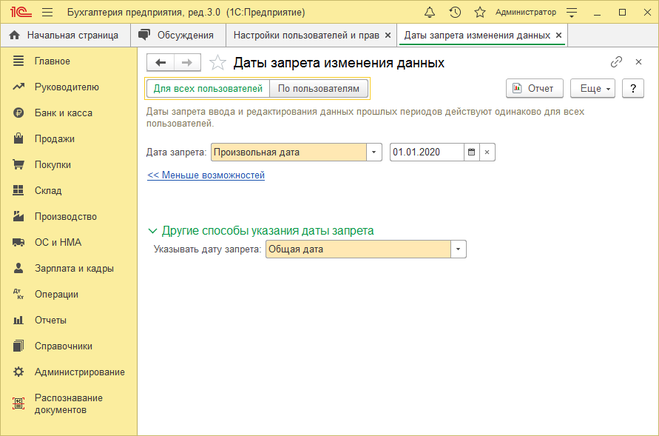Select the 'Для всех пользователей' mode

[207, 89]
